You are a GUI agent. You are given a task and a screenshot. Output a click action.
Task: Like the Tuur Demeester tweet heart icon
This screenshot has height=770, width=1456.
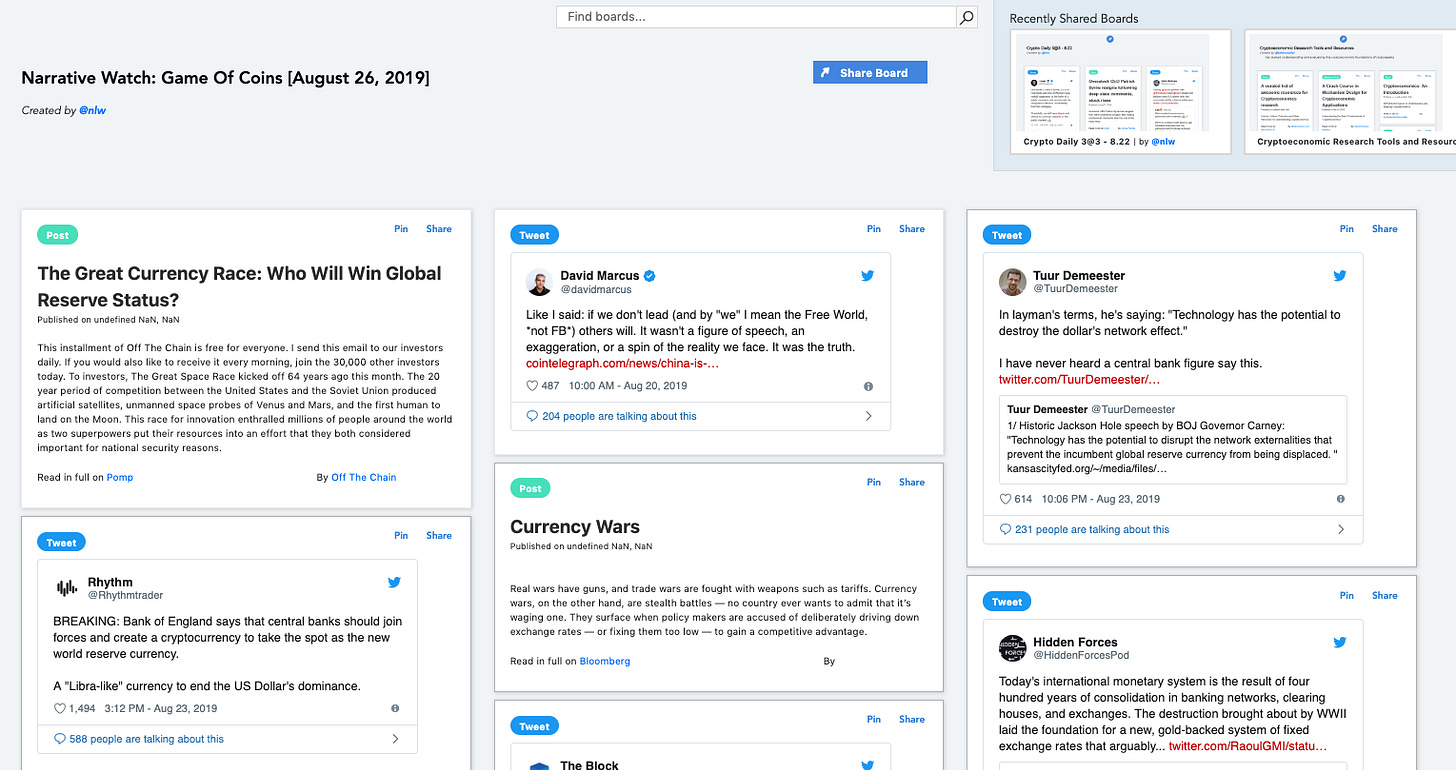click(x=1005, y=499)
